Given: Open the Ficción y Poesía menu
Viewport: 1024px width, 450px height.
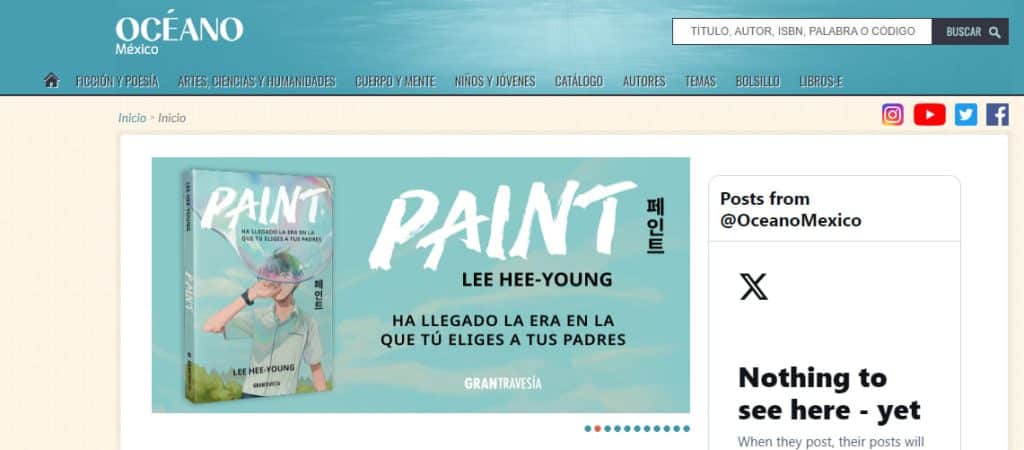Looking at the screenshot, I should 118,82.
